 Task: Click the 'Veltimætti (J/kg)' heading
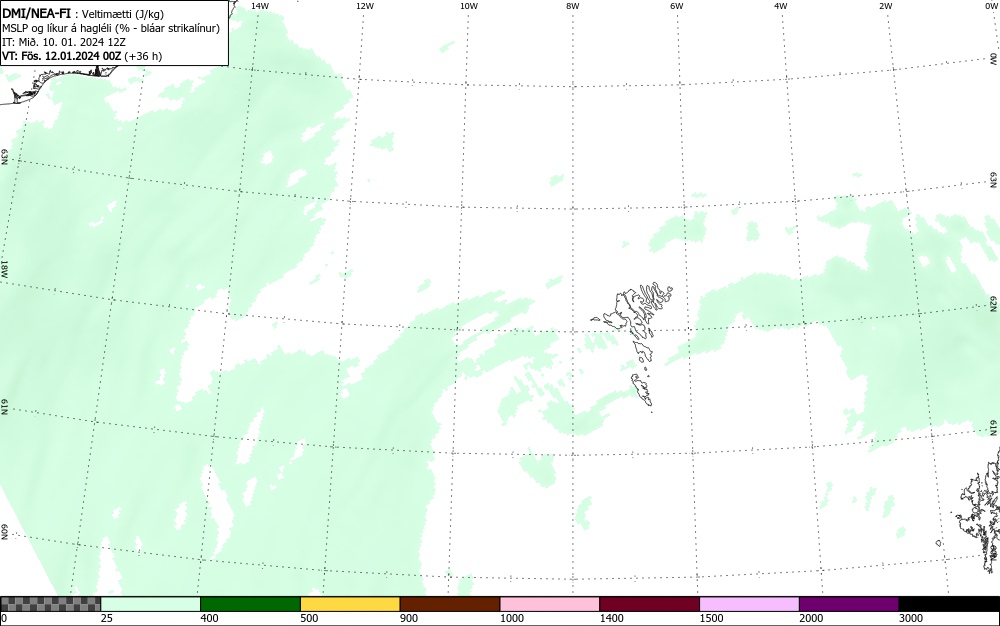tap(122, 14)
